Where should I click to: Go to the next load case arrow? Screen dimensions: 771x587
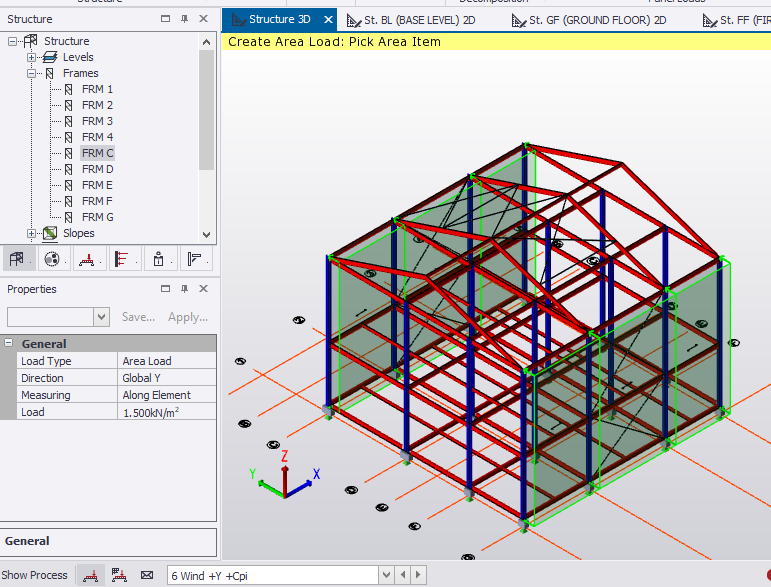pyautogui.click(x=418, y=575)
